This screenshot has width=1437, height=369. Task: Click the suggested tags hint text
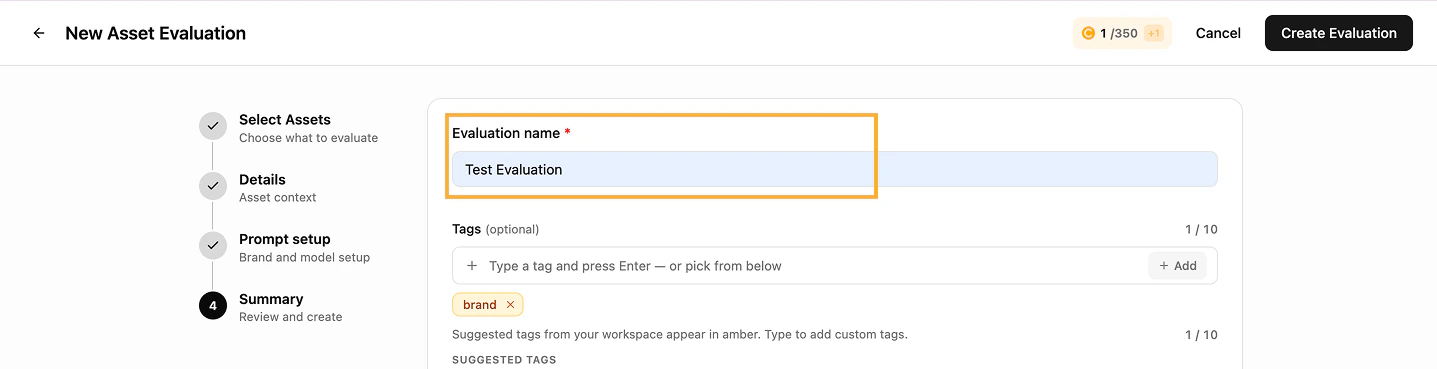click(680, 334)
